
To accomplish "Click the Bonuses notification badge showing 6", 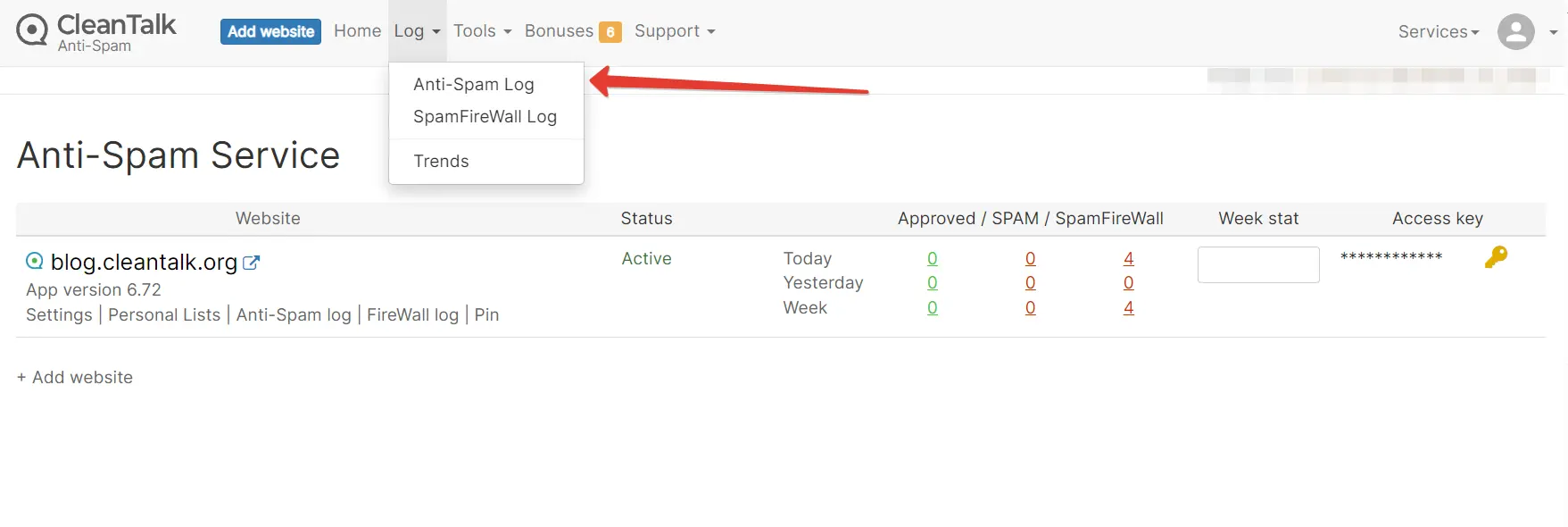I will click(x=610, y=30).
